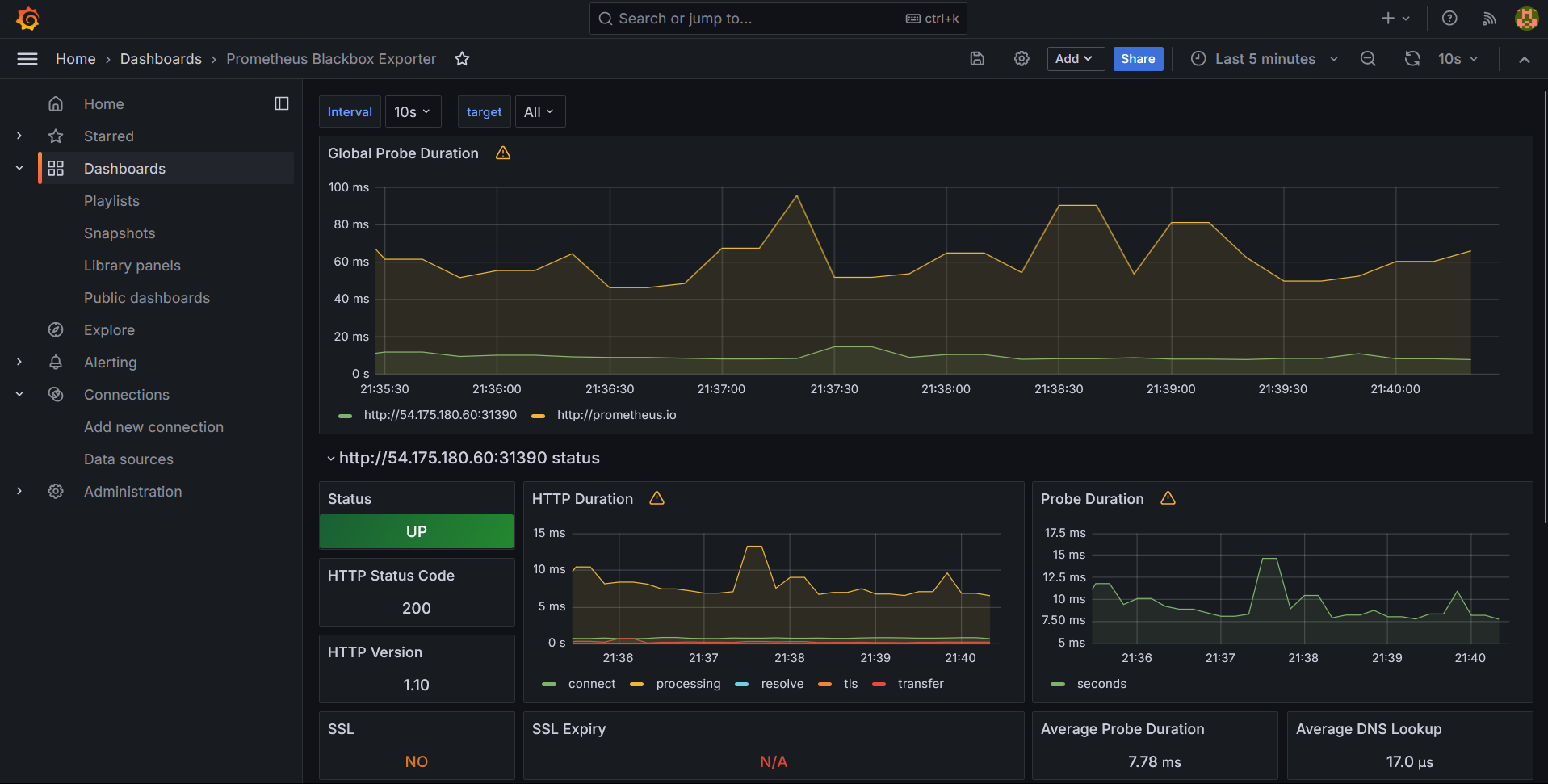This screenshot has height=784, width=1548.
Task: Open the Interval 10s variable dropdown
Action: 413,112
